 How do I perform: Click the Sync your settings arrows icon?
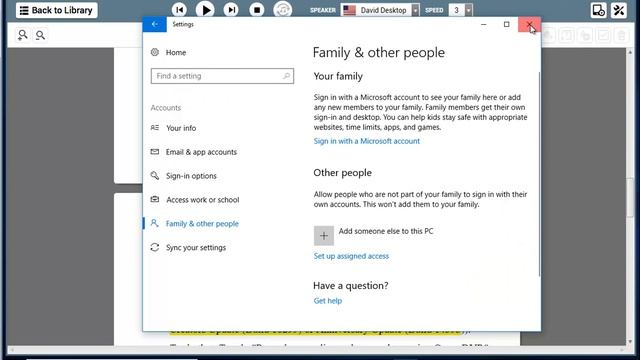(155, 247)
